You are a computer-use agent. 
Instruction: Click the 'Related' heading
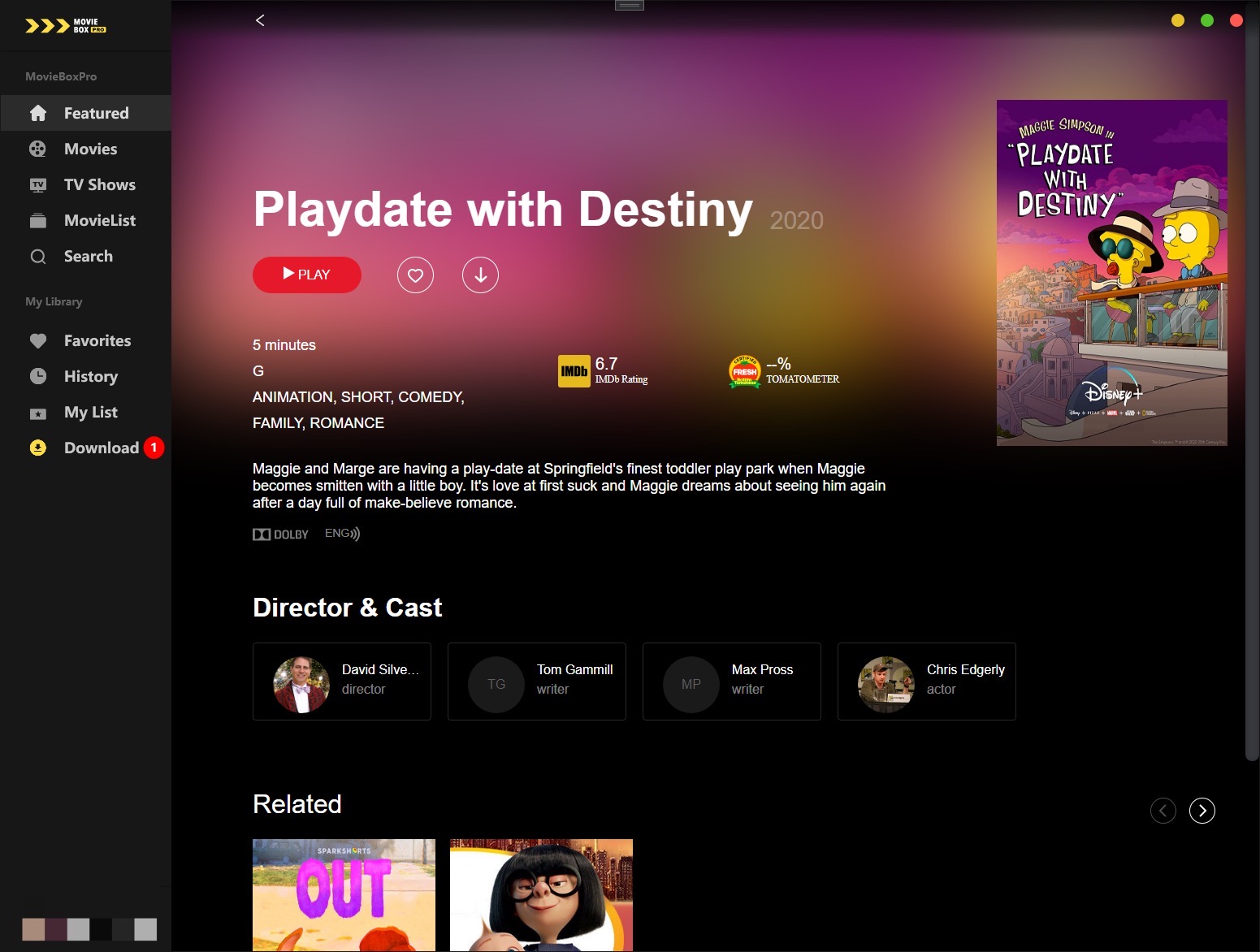point(297,804)
